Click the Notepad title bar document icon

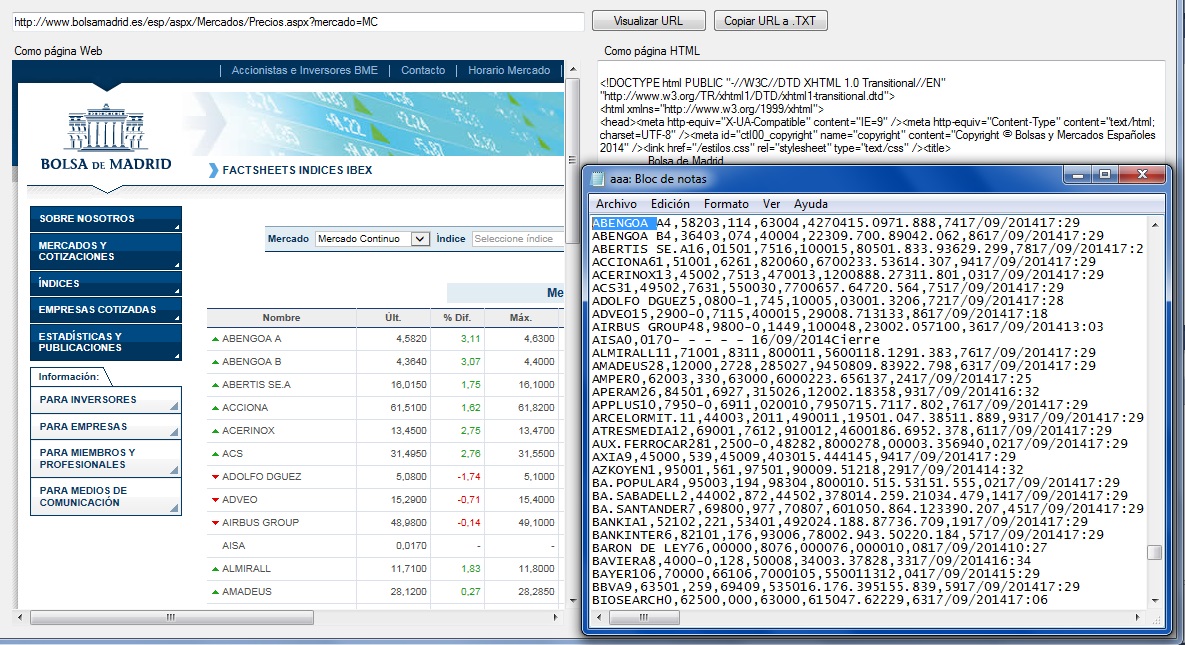[598, 179]
